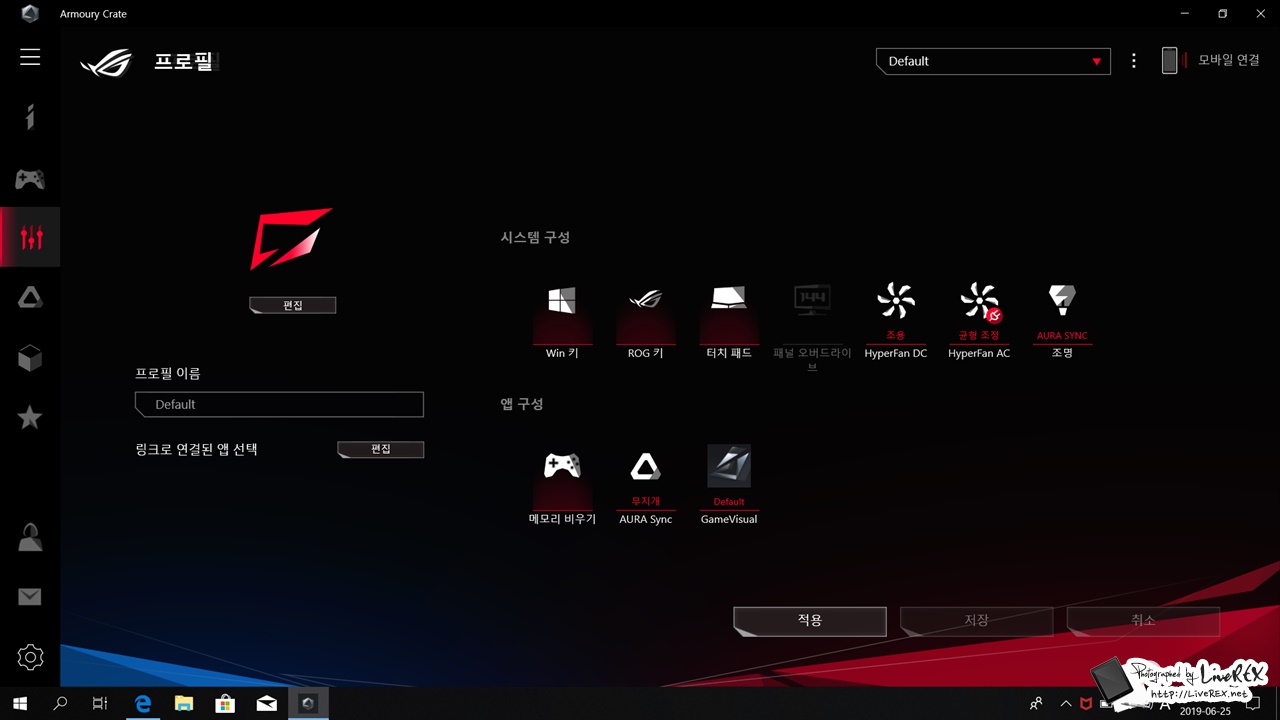Click 편집 under the profile image
The height and width of the screenshot is (720, 1280).
coord(293,305)
